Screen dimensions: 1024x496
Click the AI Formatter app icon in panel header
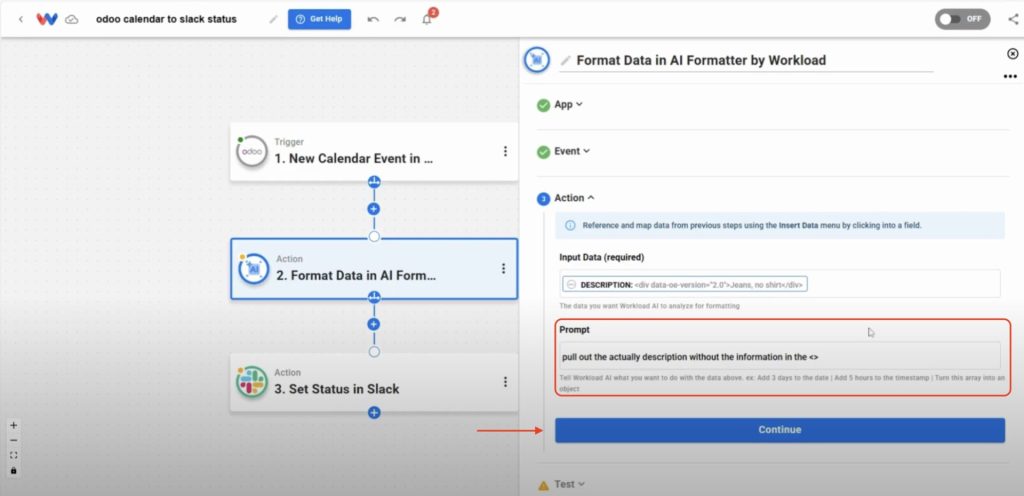pyautogui.click(x=537, y=60)
